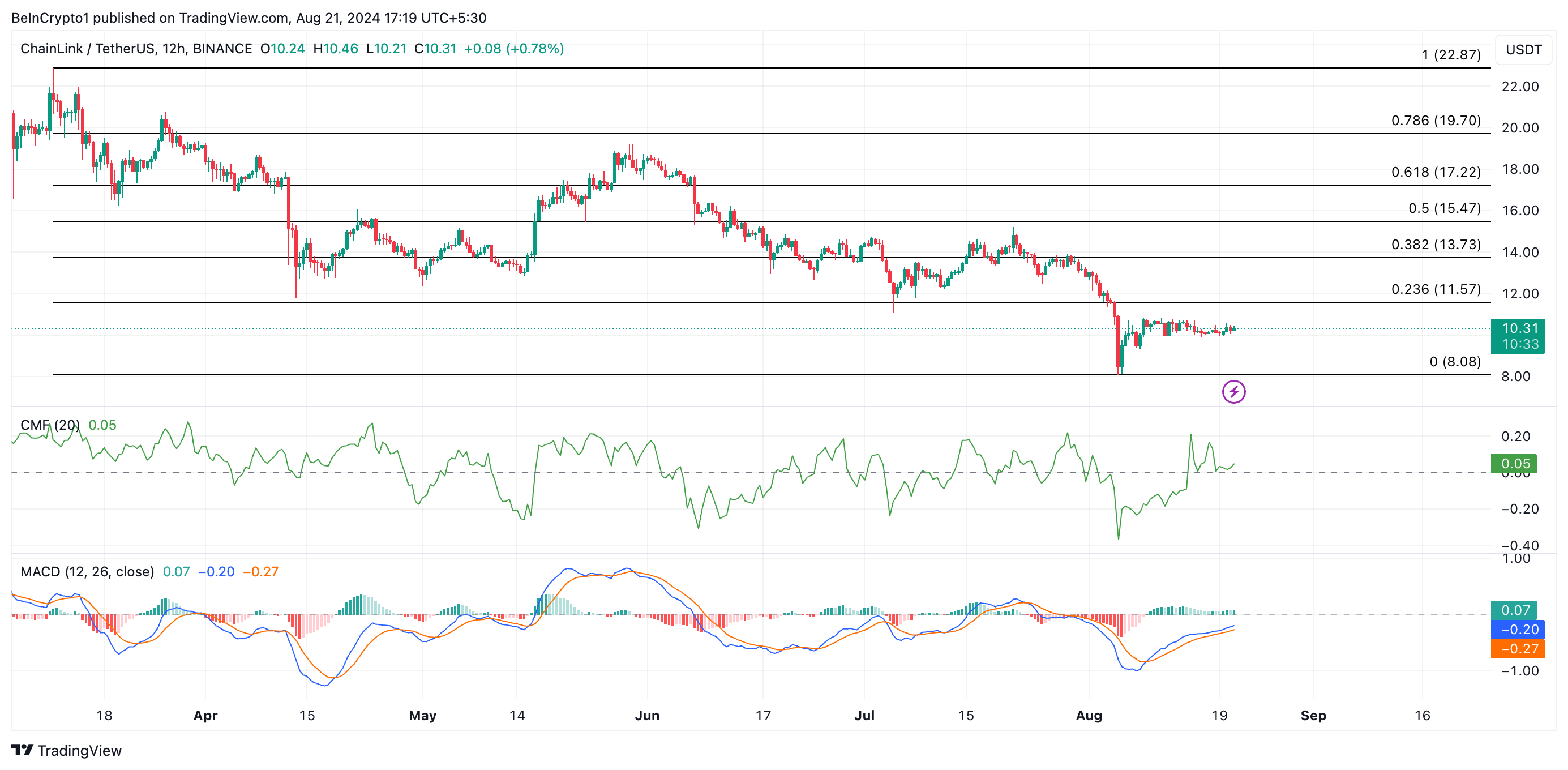Click the blue -0.20 MACD line tag
This screenshot has height=770, width=1568.
(1518, 629)
